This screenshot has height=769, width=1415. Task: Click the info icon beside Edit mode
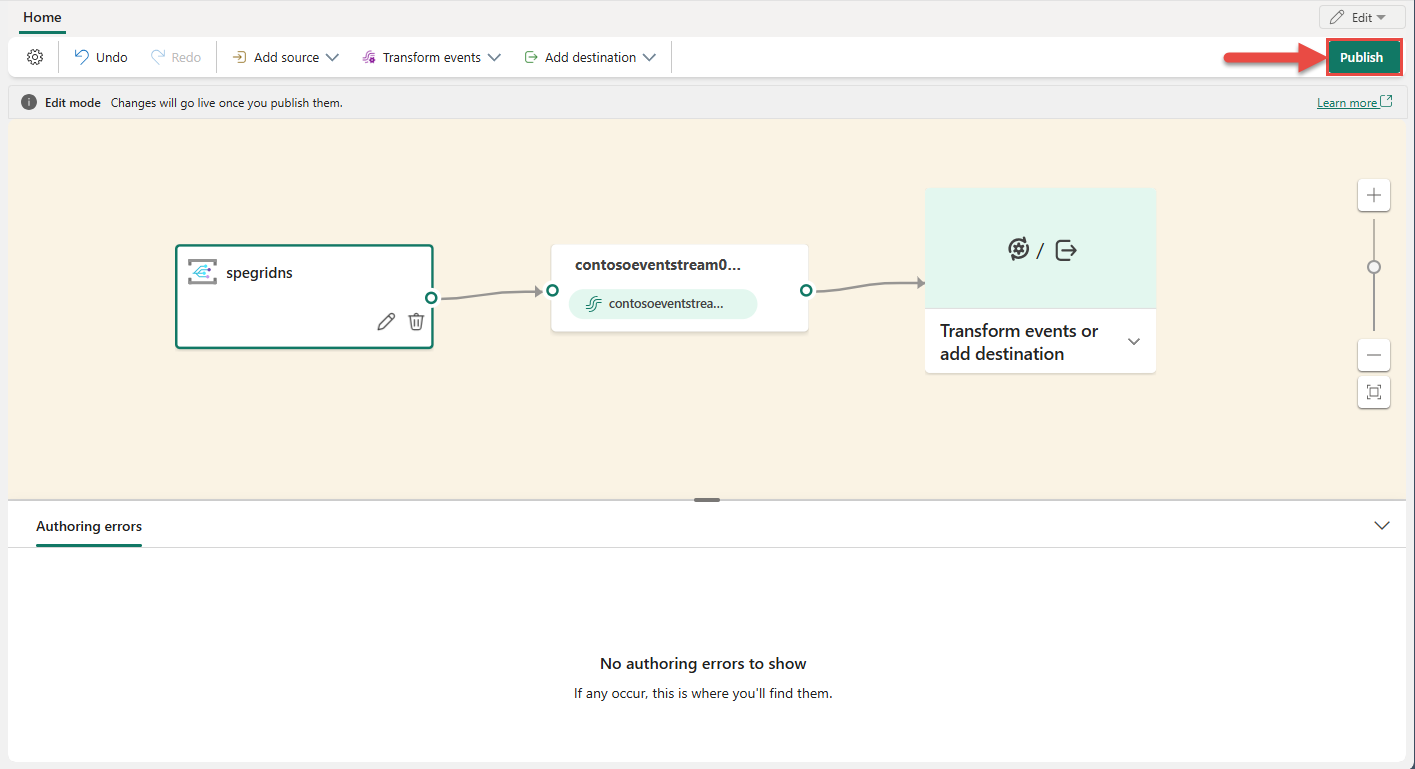[29, 103]
